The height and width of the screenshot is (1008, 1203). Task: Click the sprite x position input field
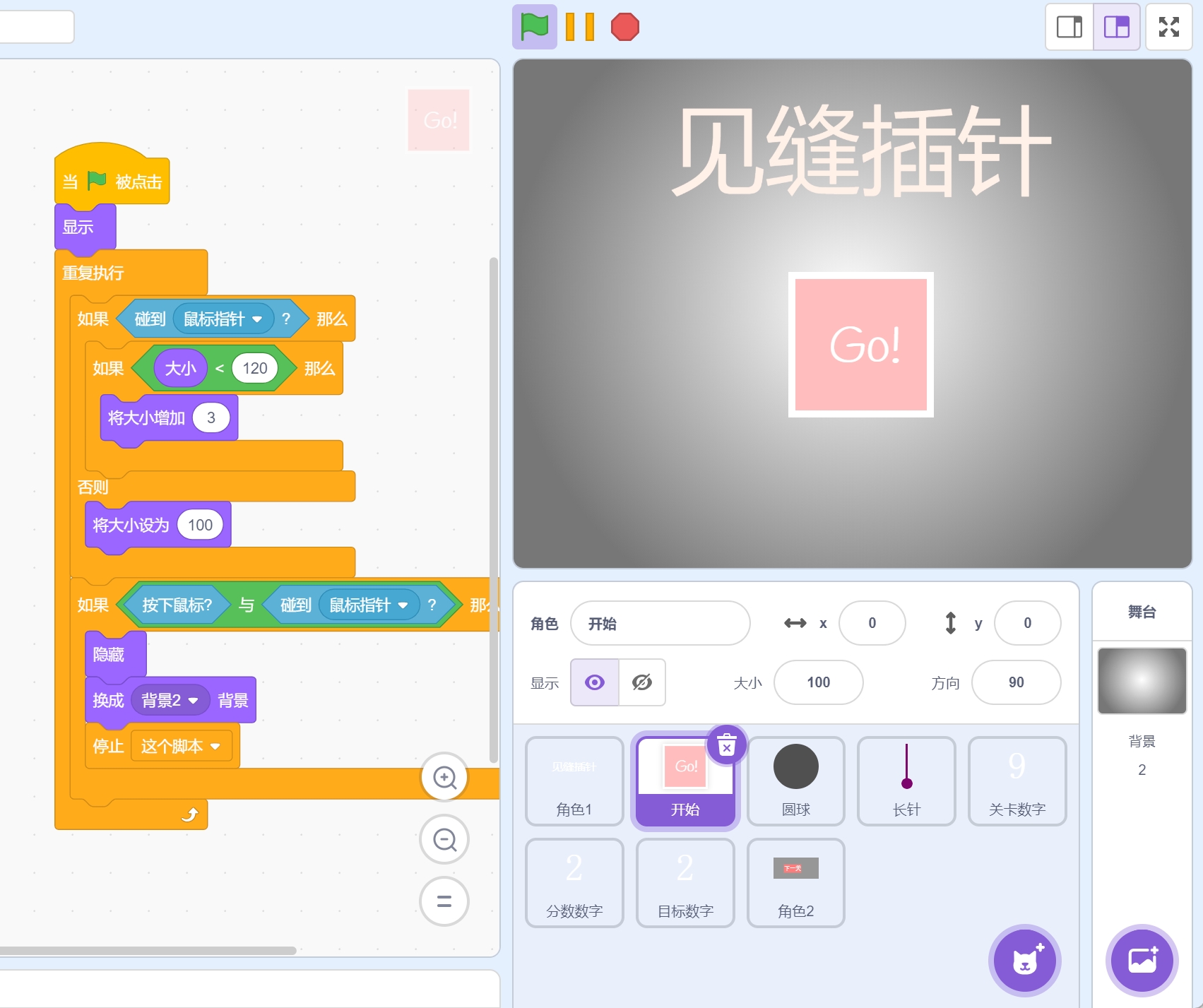(872, 623)
